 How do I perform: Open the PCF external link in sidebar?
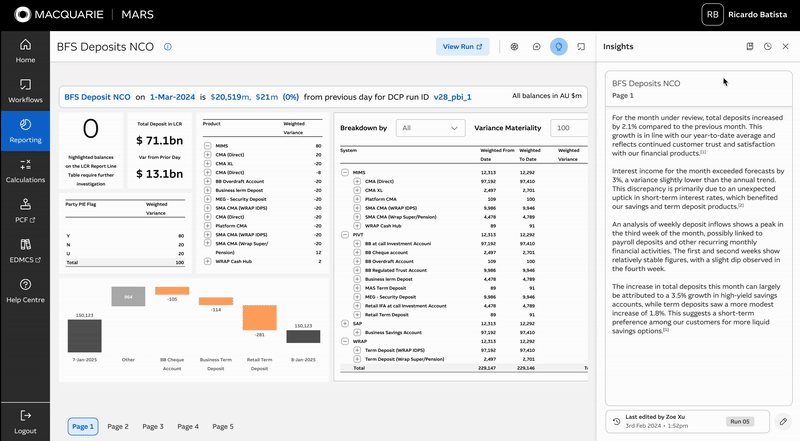(25, 211)
